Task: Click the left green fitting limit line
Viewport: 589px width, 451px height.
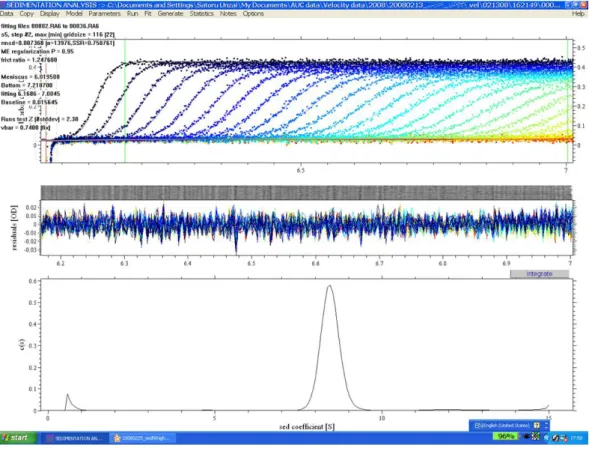Action: coord(125,101)
